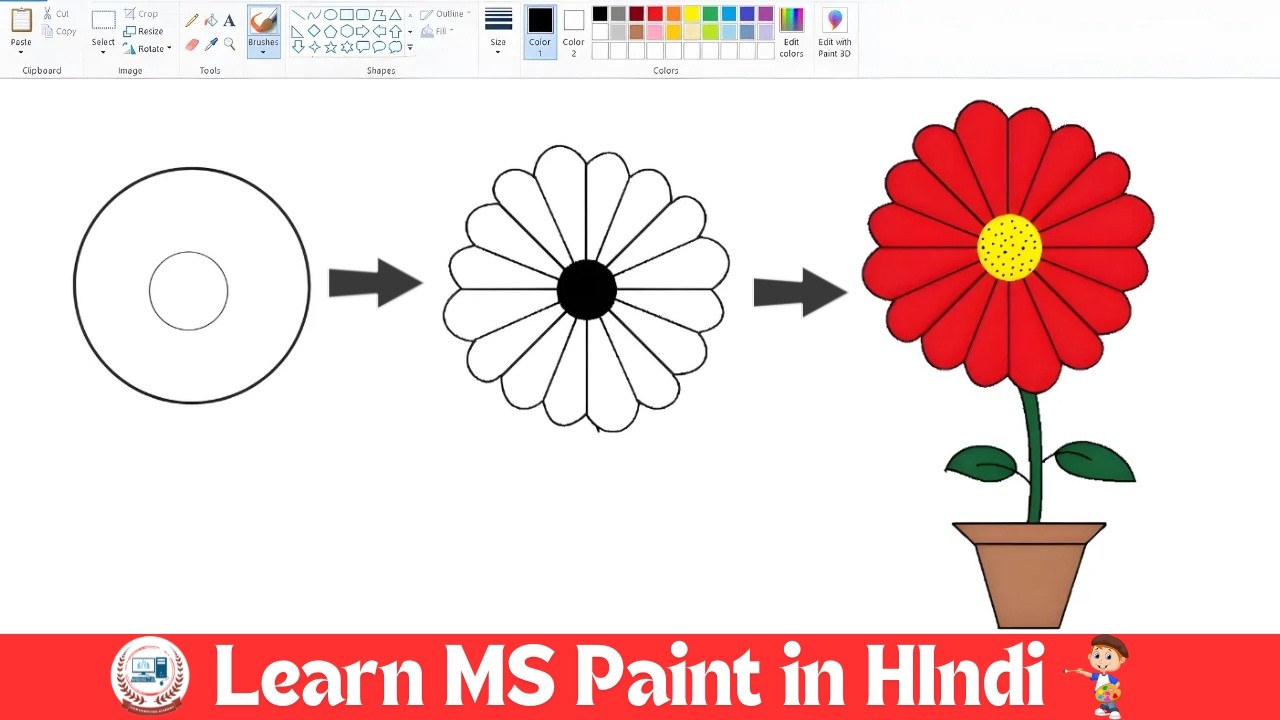
Task: Choose the Pentagon shape
Action: click(x=330, y=31)
